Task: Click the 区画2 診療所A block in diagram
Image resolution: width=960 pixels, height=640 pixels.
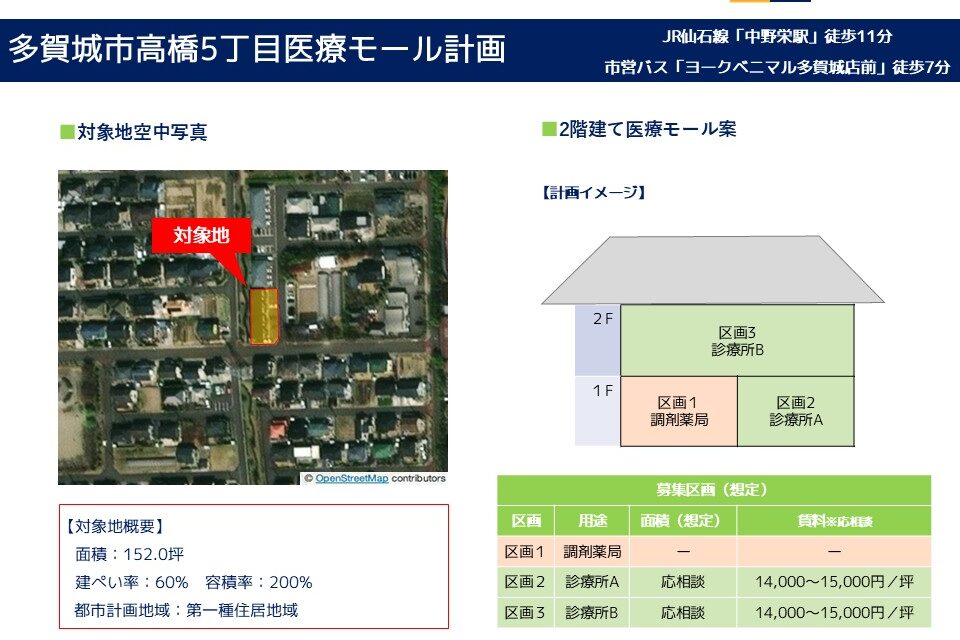Action: [796, 411]
